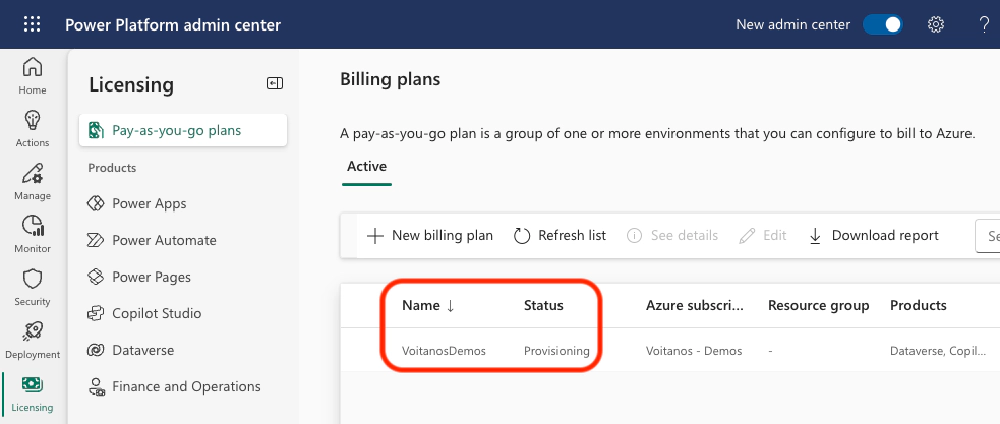The height and width of the screenshot is (424, 1000).
Task: Sort by the Name column header
Action: tap(428, 305)
